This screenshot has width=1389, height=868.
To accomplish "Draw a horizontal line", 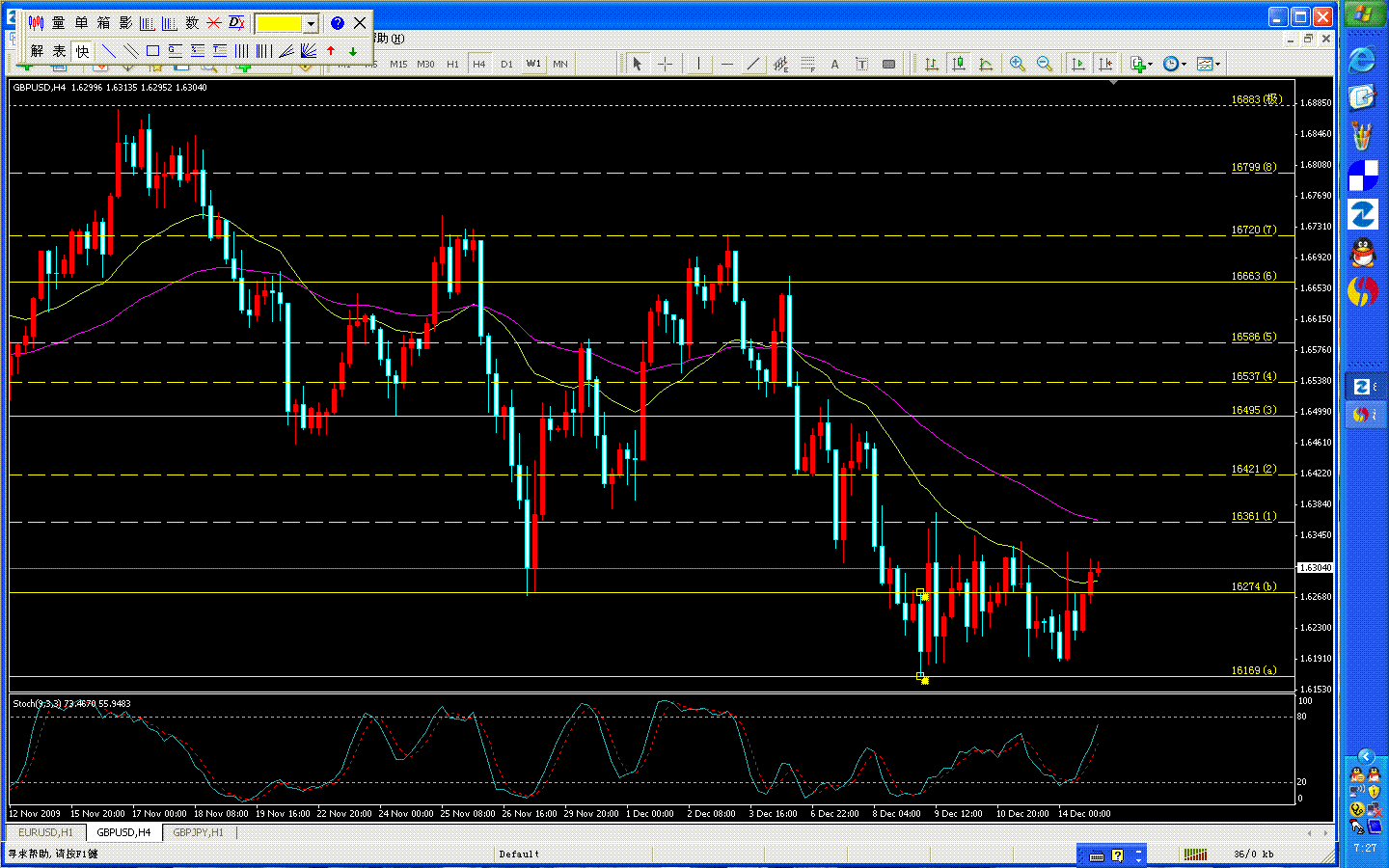I will pos(726,64).
